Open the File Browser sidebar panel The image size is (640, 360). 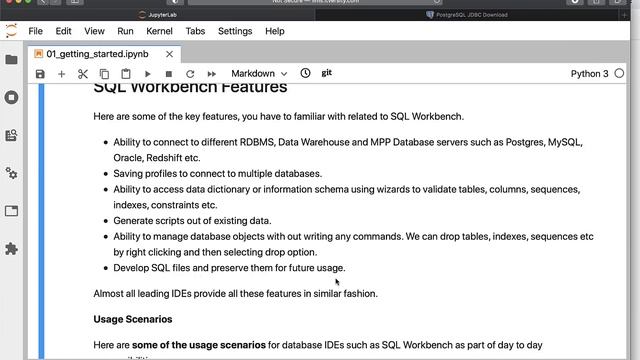11,60
